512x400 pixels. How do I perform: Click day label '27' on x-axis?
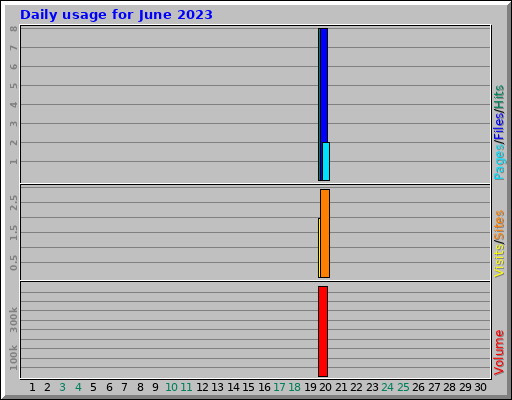coord(434,387)
